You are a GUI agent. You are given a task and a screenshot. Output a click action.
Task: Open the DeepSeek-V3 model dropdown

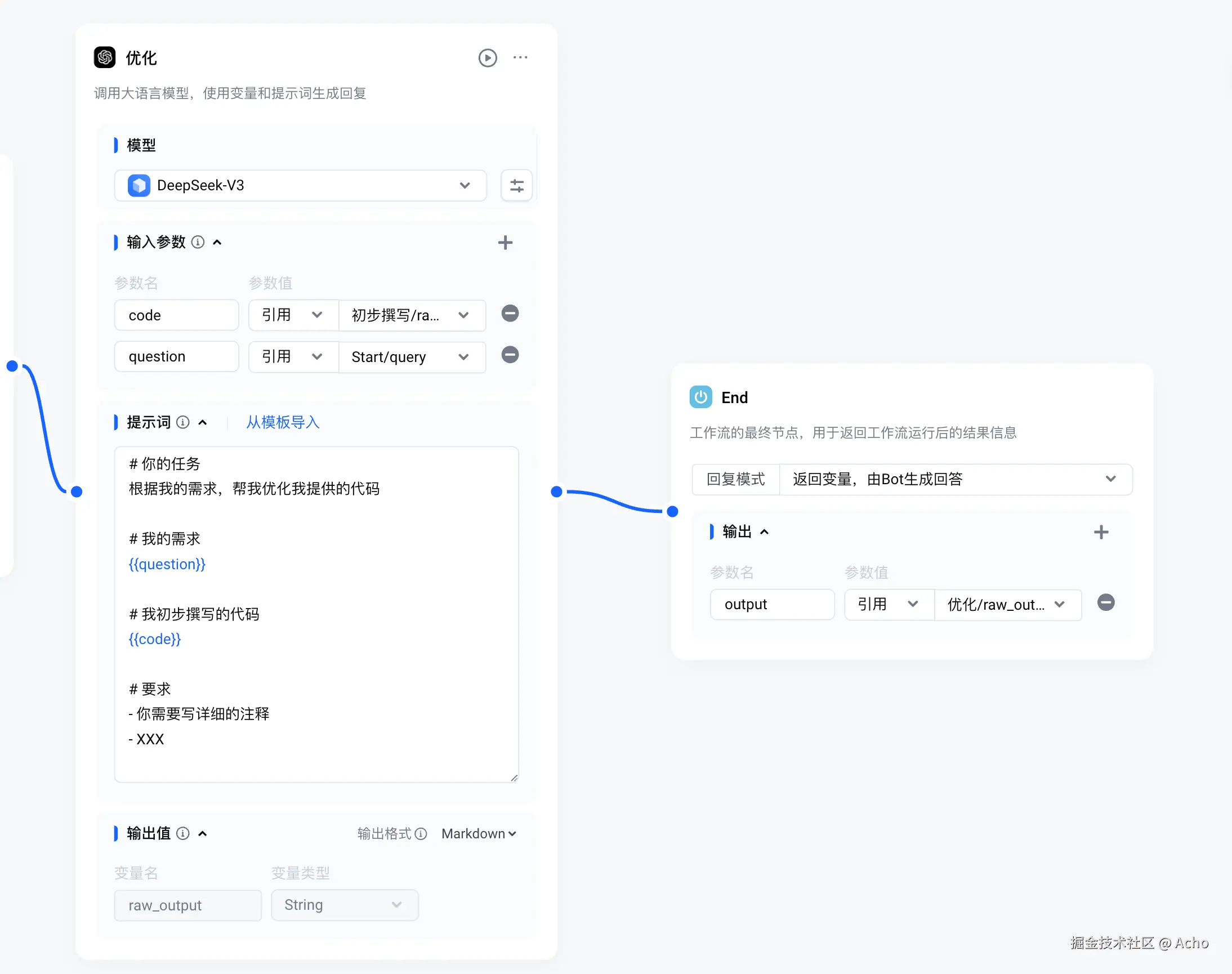click(x=300, y=185)
